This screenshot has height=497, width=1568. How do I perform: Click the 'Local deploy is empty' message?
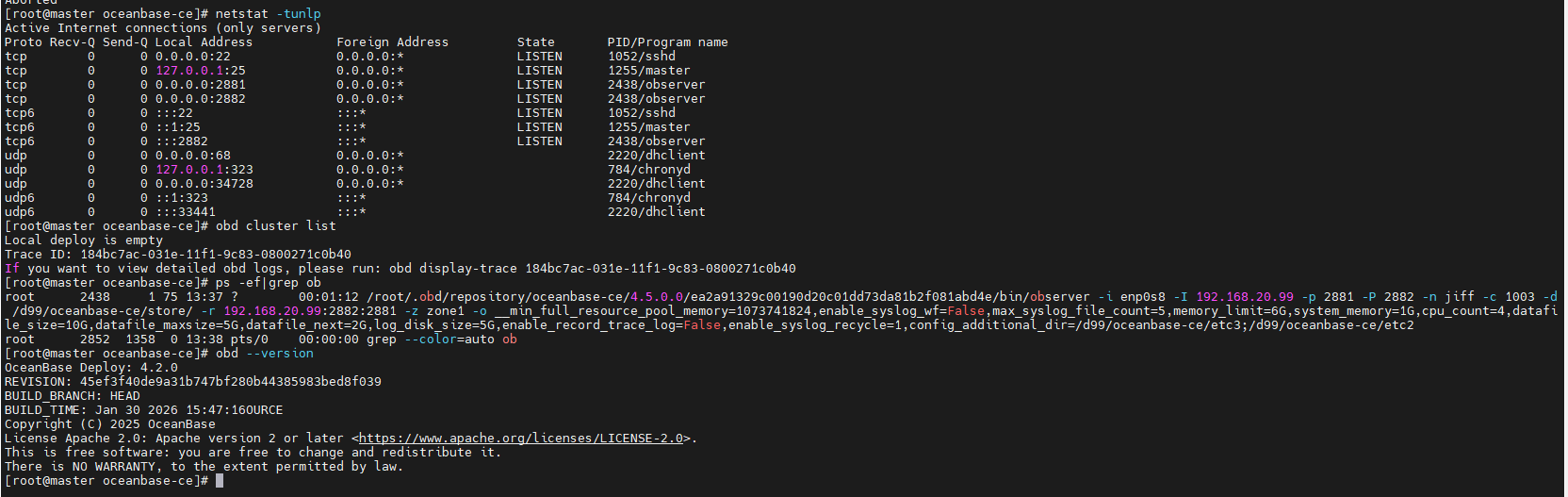pos(83,240)
